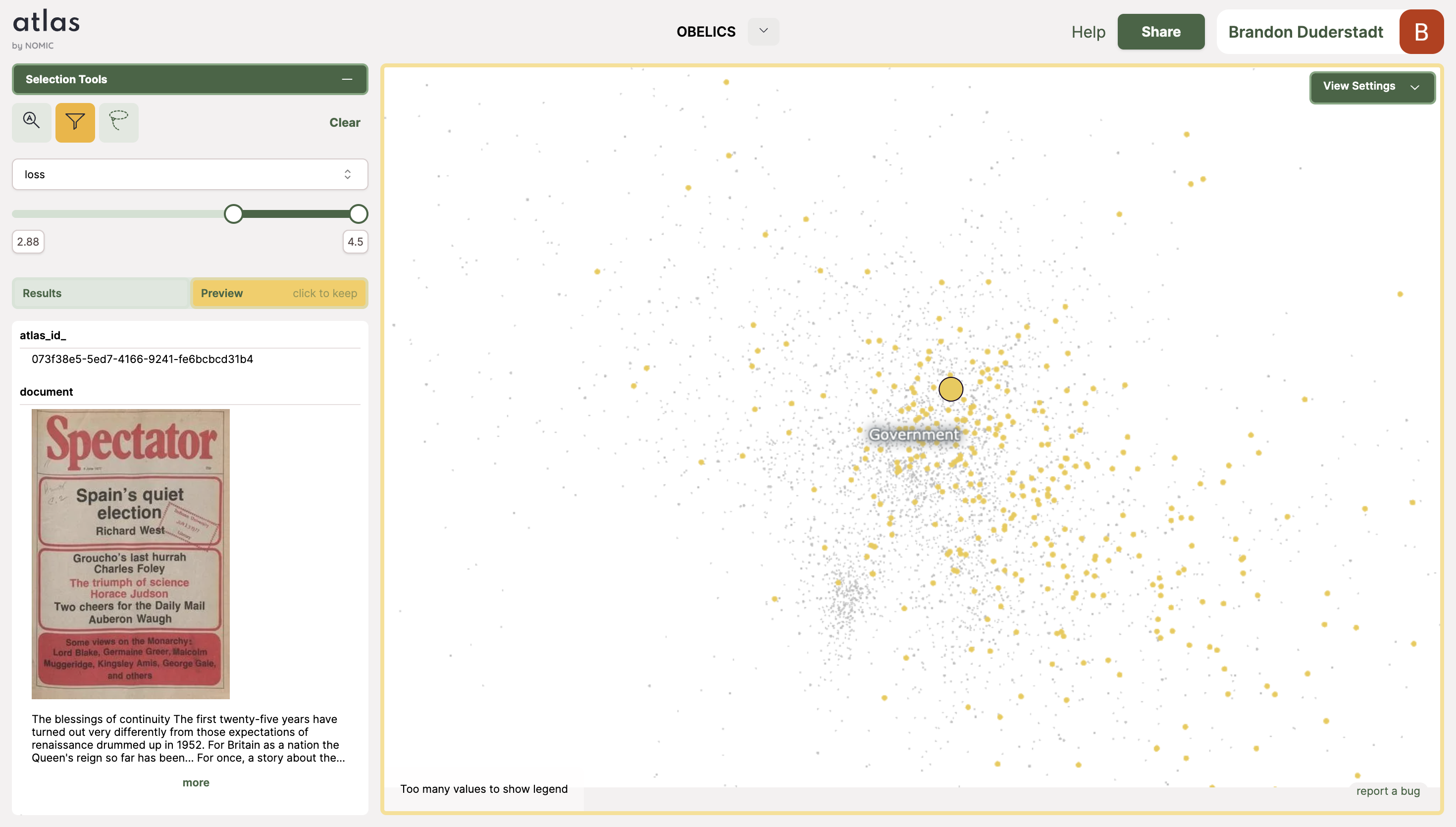This screenshot has height=827, width=1456.
Task: Select the search magnifier selection tool
Action: (x=31, y=121)
